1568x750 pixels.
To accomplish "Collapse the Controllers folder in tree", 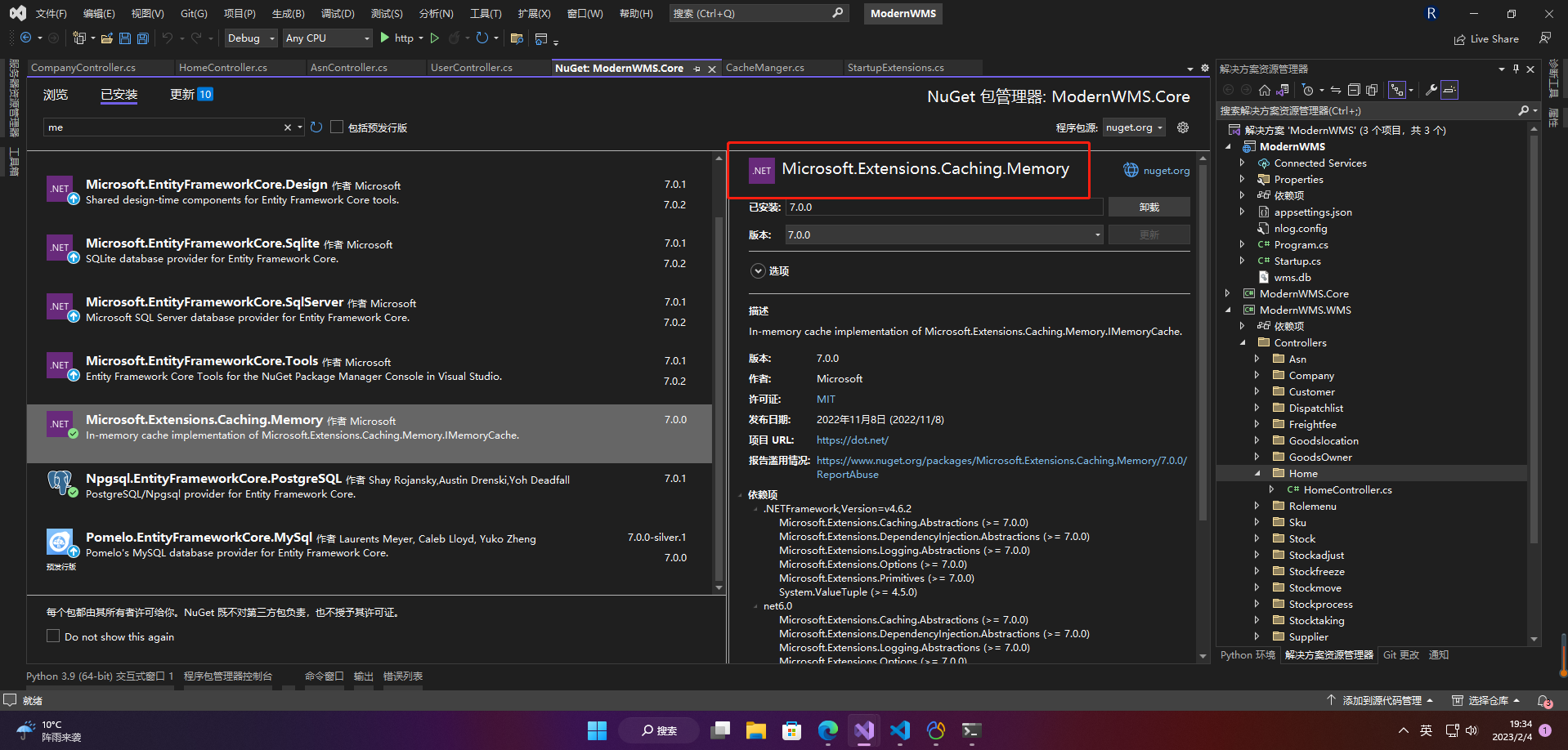I will (1243, 342).
